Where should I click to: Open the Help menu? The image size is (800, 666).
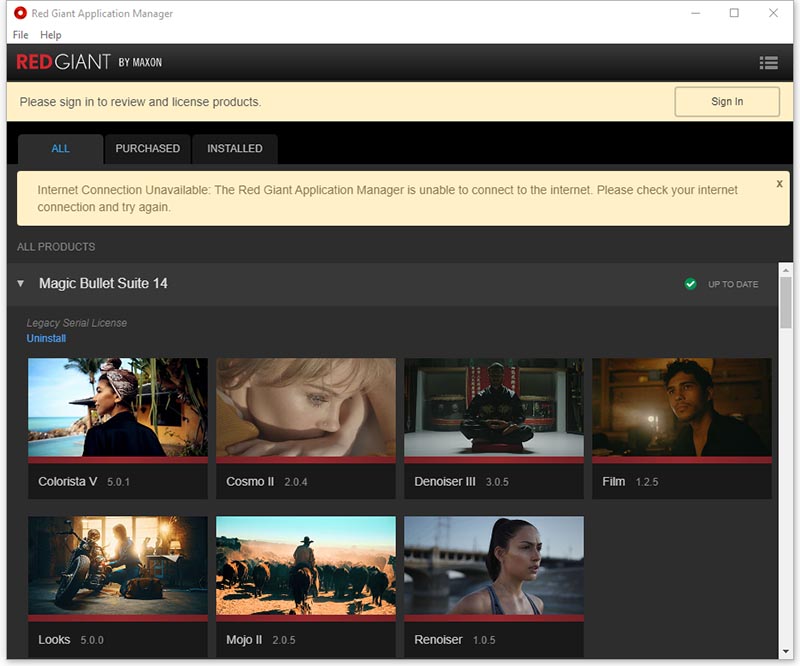51,35
